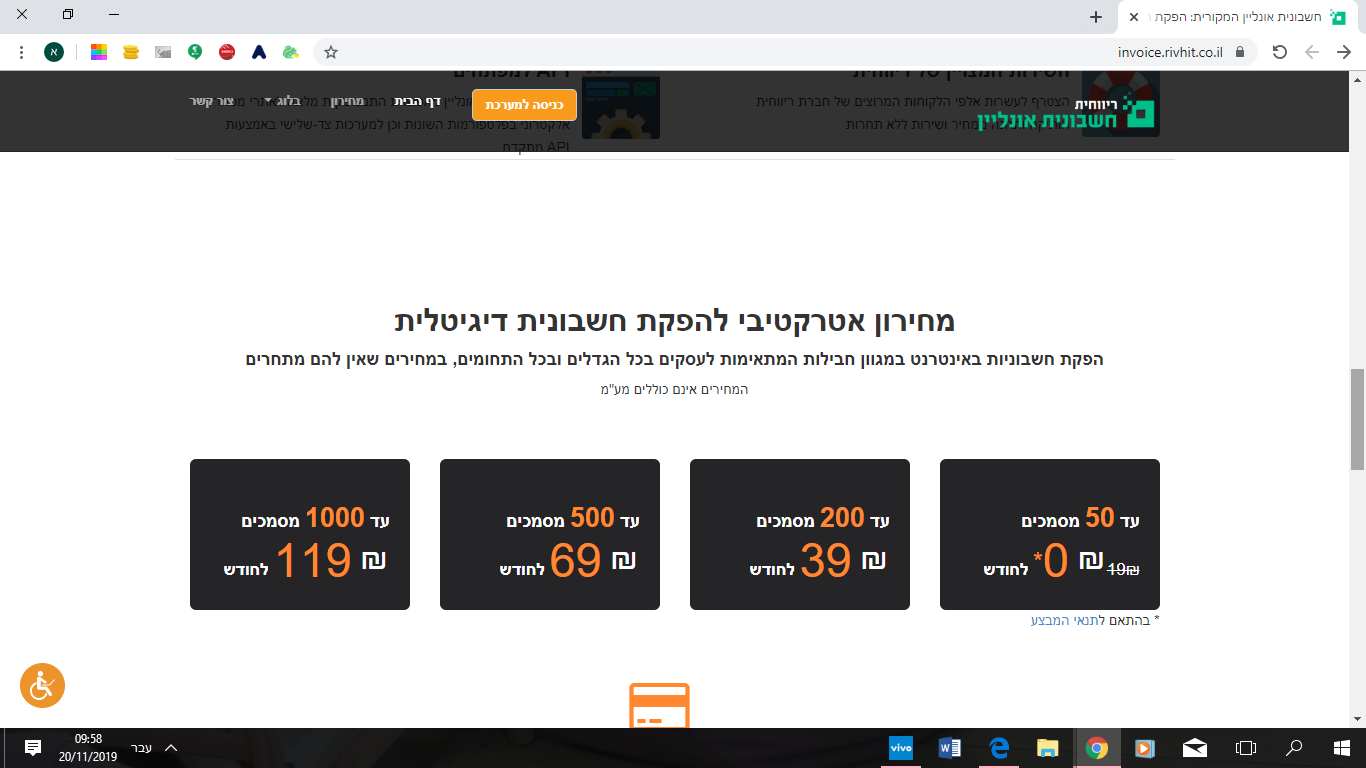Screen dimensions: 1366x768
Task: Go to the next page with the right arrow
Action: click(1344, 52)
